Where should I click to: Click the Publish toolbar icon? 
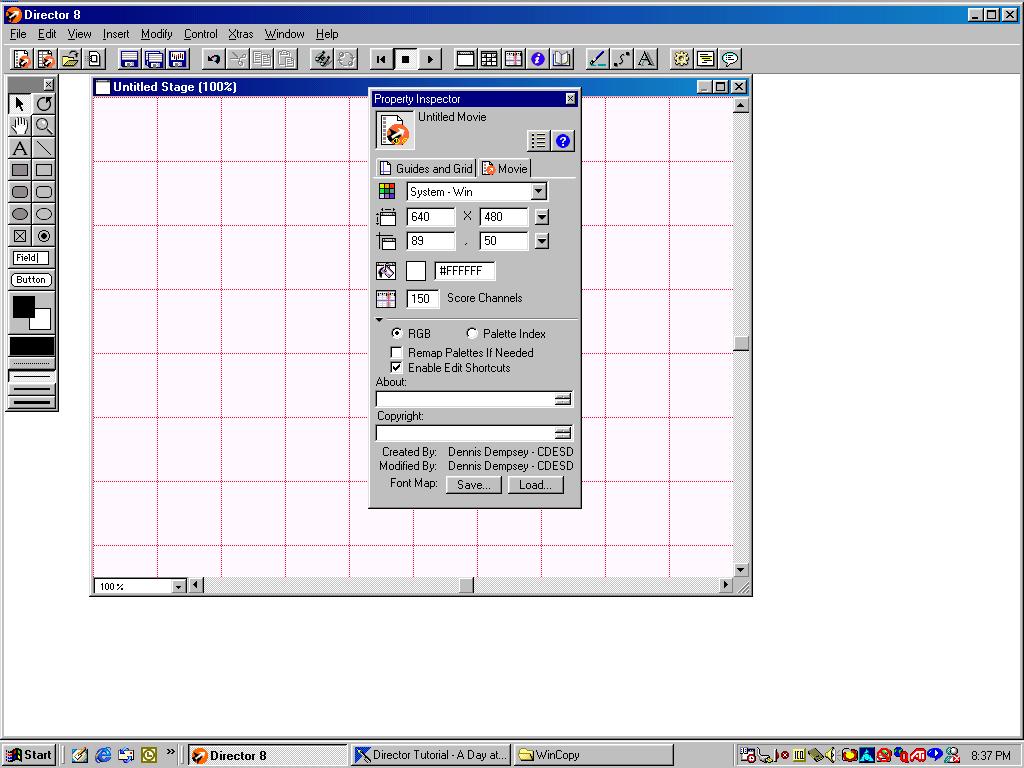point(178,59)
